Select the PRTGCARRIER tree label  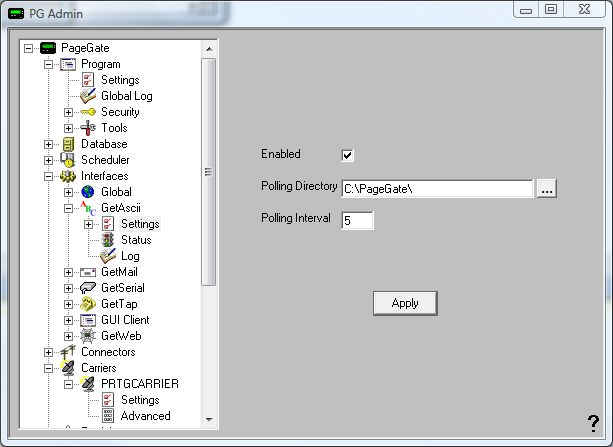[140, 384]
